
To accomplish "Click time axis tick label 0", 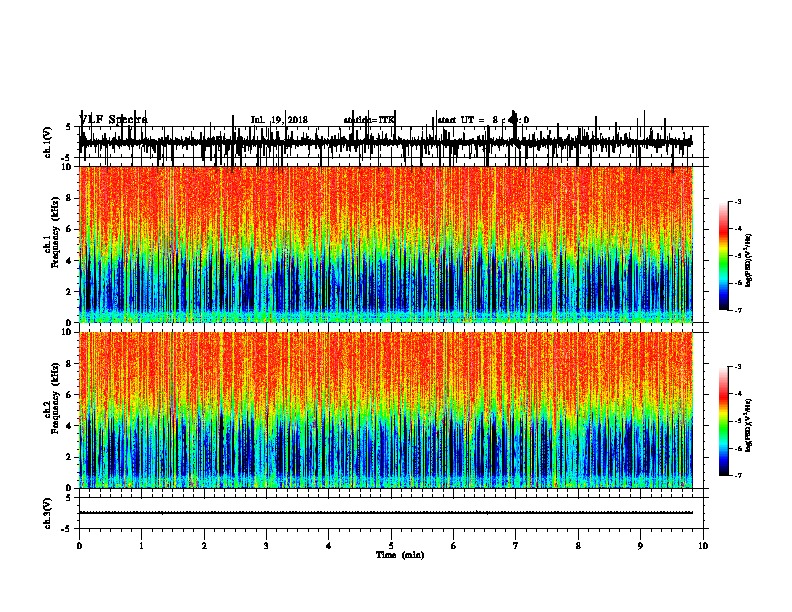I will [79, 546].
